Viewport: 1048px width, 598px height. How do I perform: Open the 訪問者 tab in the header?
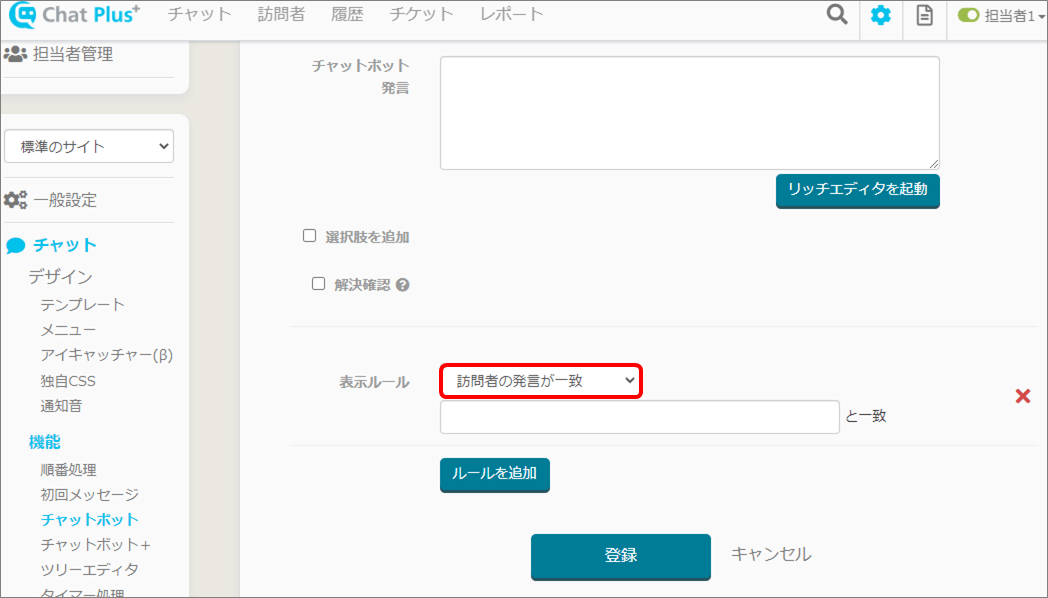281,14
